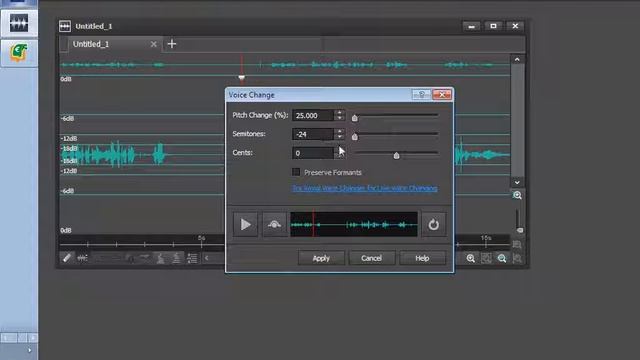Click the Pitch Change percentage field
This screenshot has width=640, height=360.
click(x=313, y=116)
